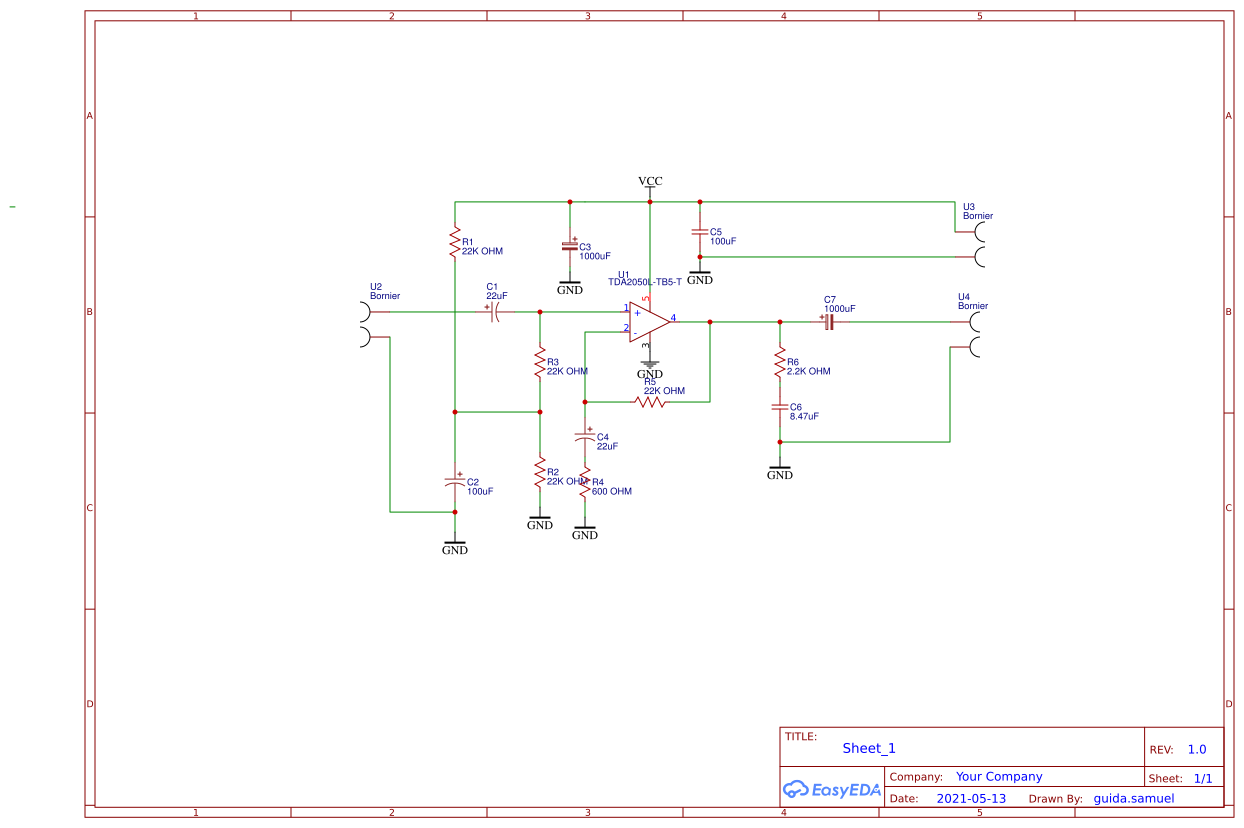Select the GND symbol below C5
The width and height of the screenshot is (1244, 828).
point(700,273)
